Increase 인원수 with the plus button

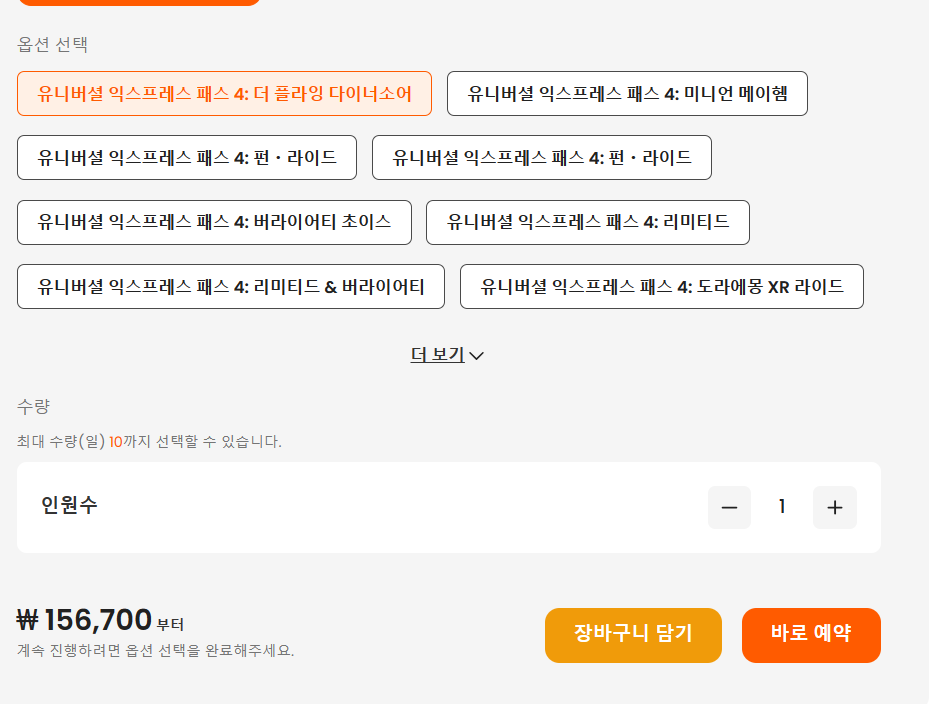coord(835,508)
